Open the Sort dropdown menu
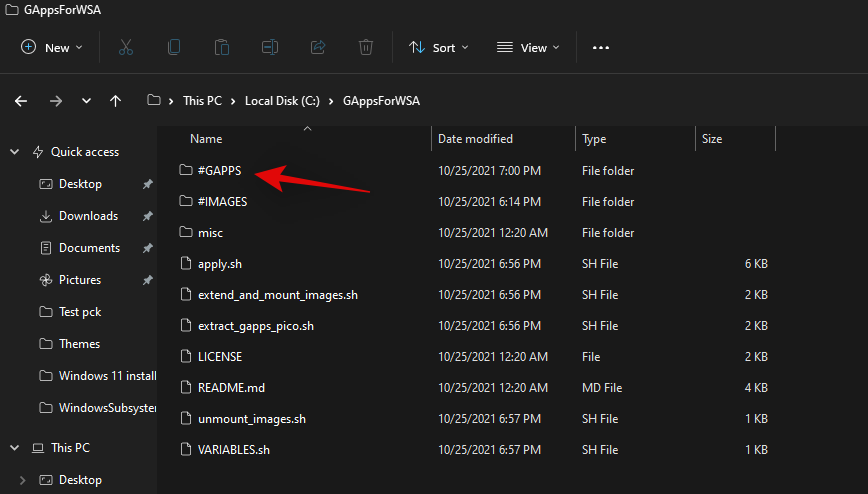Image resolution: width=868 pixels, height=494 pixels. (x=437, y=47)
